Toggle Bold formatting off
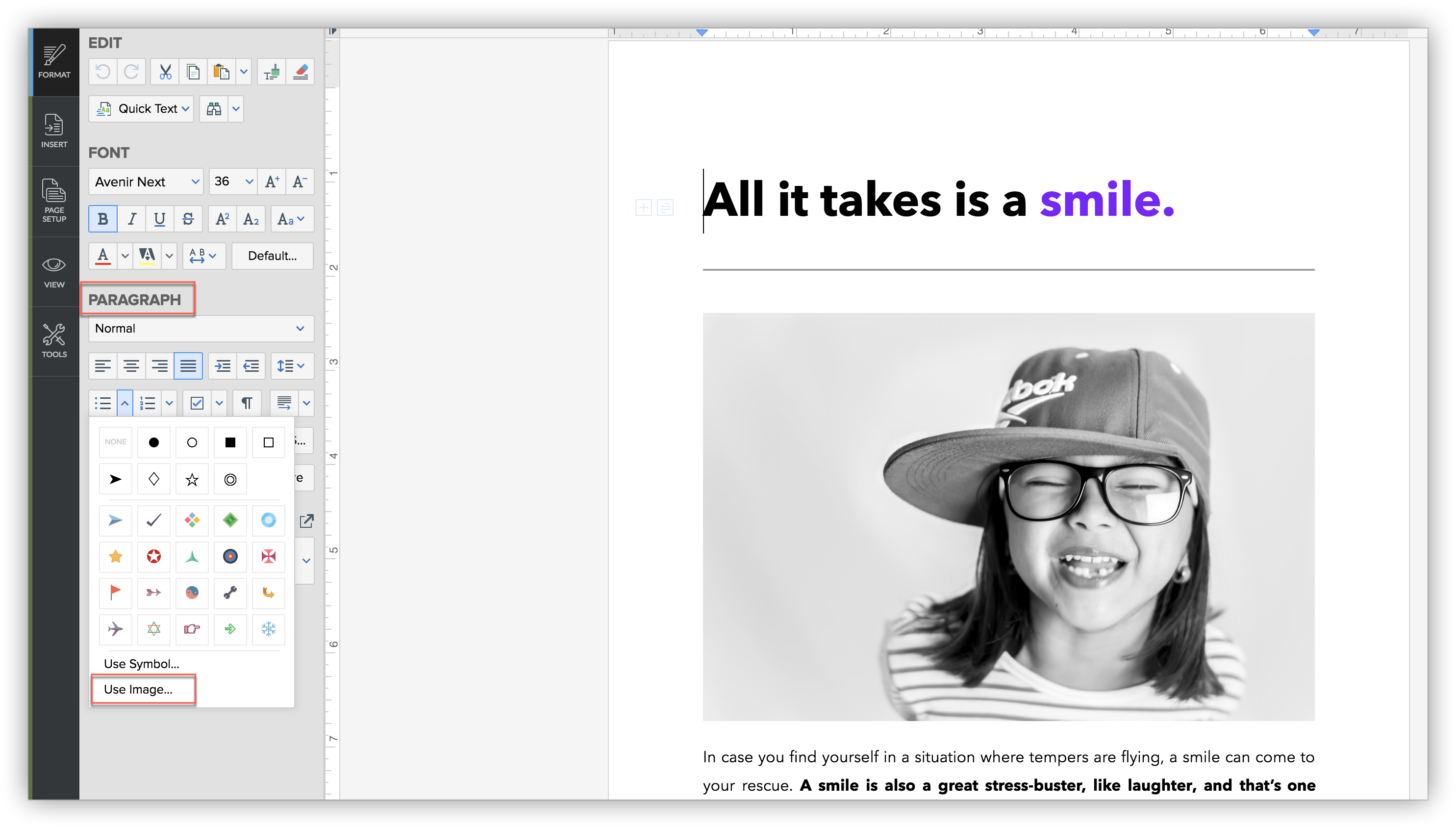The height and width of the screenshot is (828, 1456). point(103,219)
